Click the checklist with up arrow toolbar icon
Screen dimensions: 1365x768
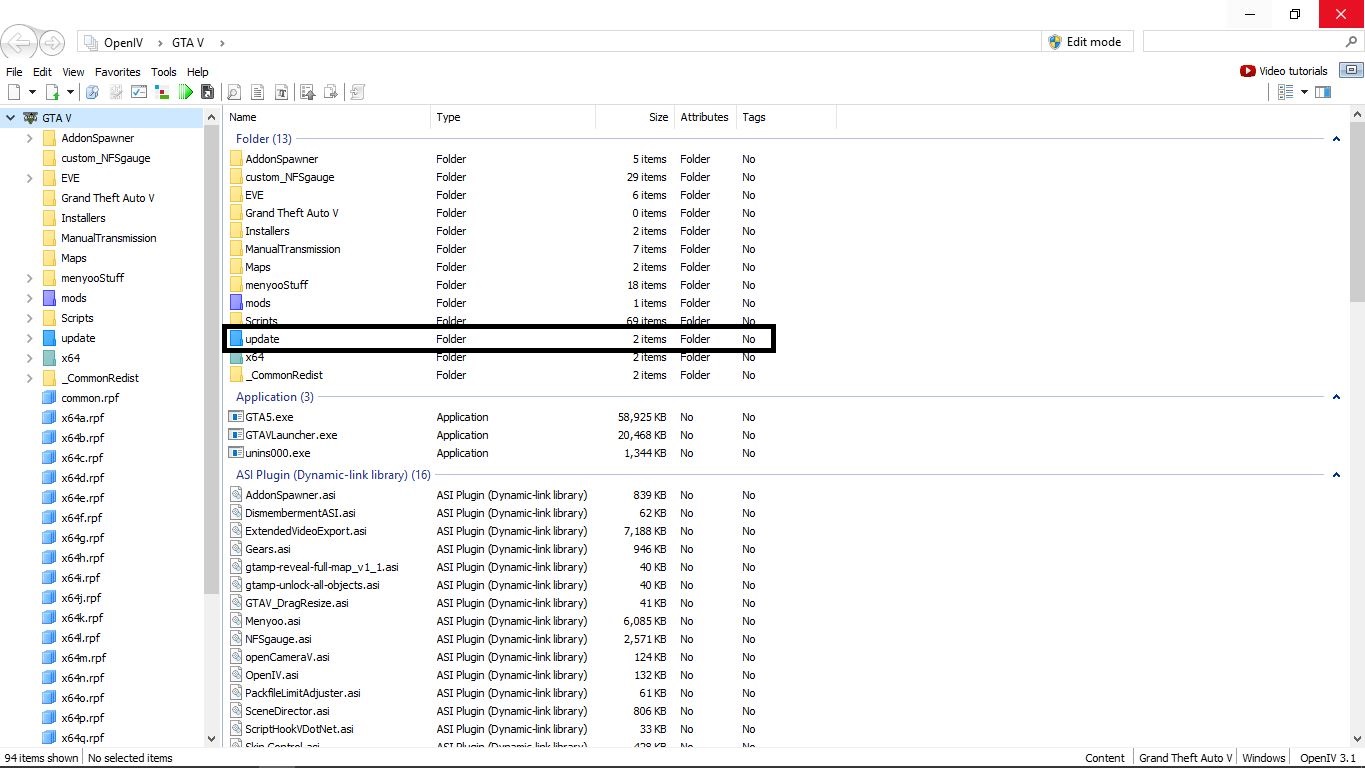(308, 92)
